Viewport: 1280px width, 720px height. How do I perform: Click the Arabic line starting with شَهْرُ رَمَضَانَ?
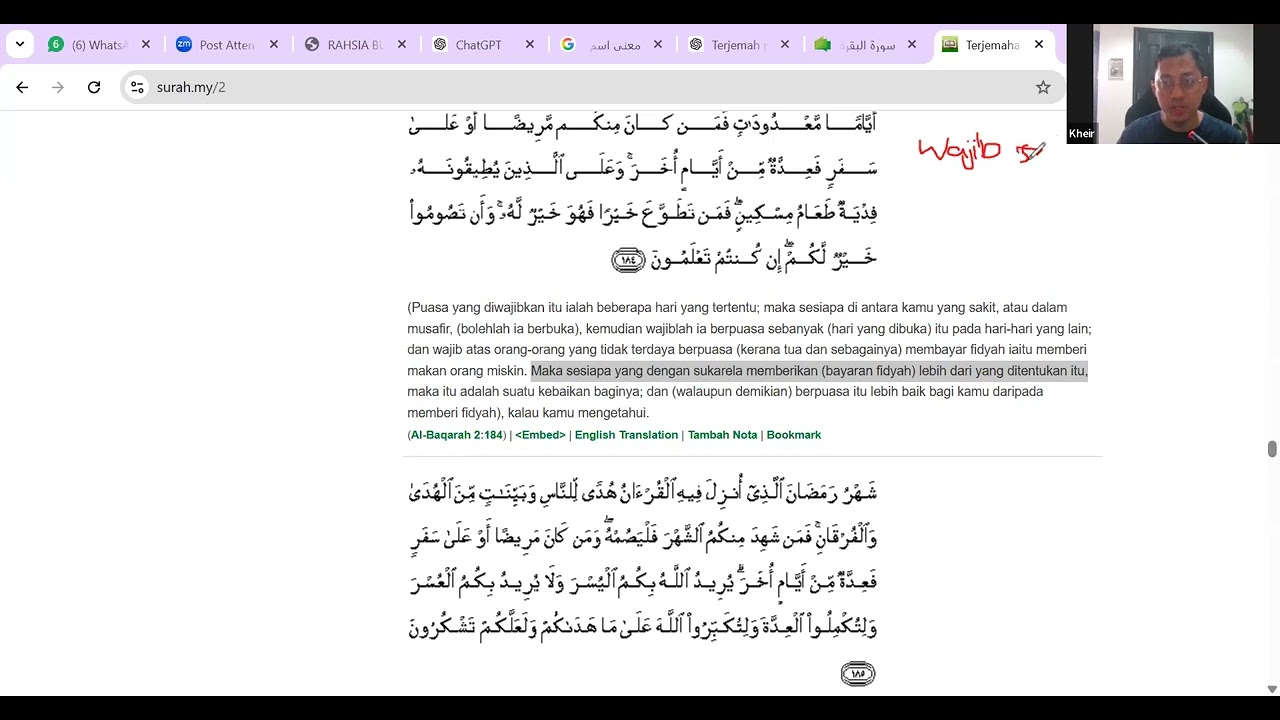coord(643,491)
